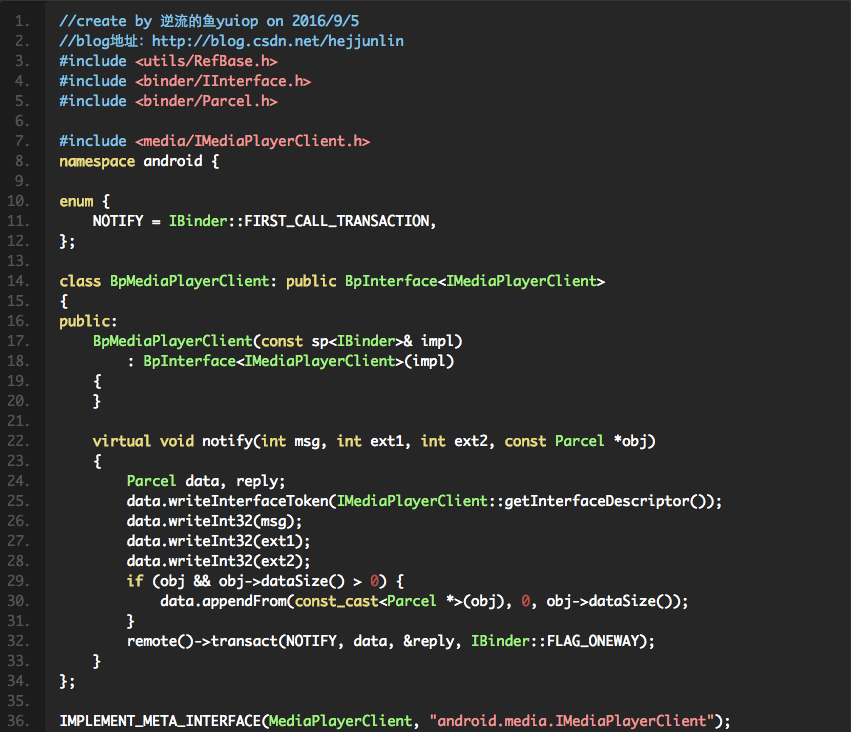Click line number 11 in gutter
The width and height of the screenshot is (851, 732).
point(18,221)
